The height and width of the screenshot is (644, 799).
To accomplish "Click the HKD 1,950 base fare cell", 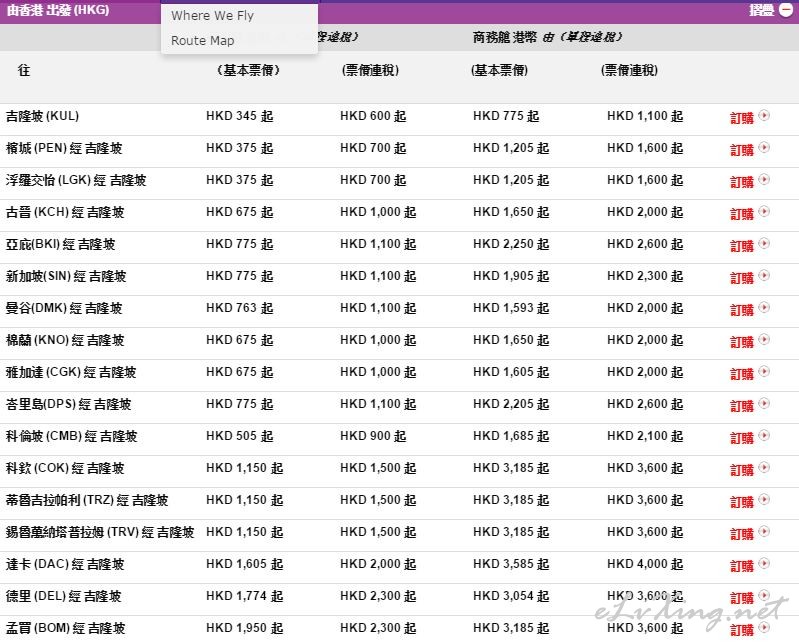I will point(245,628).
